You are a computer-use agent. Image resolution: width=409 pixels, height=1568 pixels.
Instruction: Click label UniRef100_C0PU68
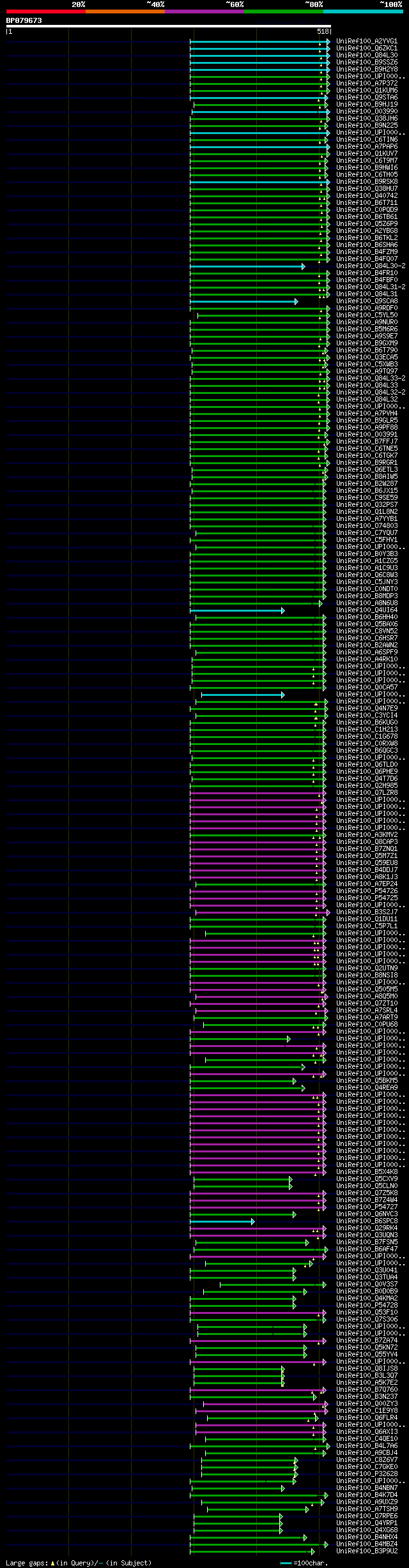click(x=367, y=1025)
